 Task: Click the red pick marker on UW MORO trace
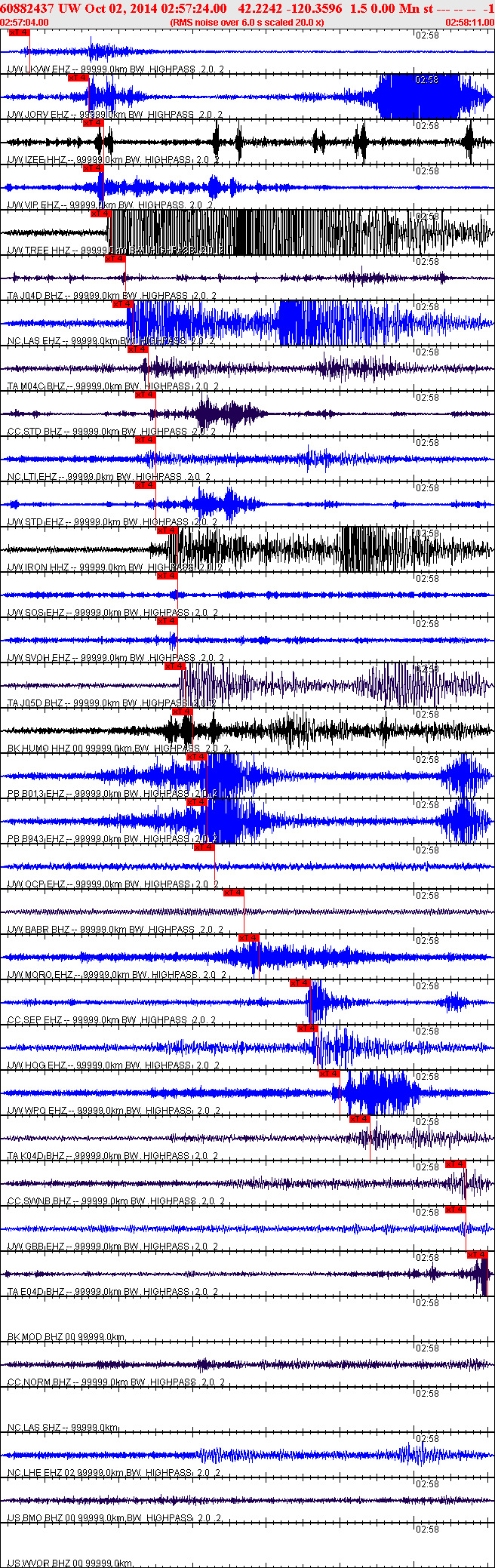coord(248,938)
